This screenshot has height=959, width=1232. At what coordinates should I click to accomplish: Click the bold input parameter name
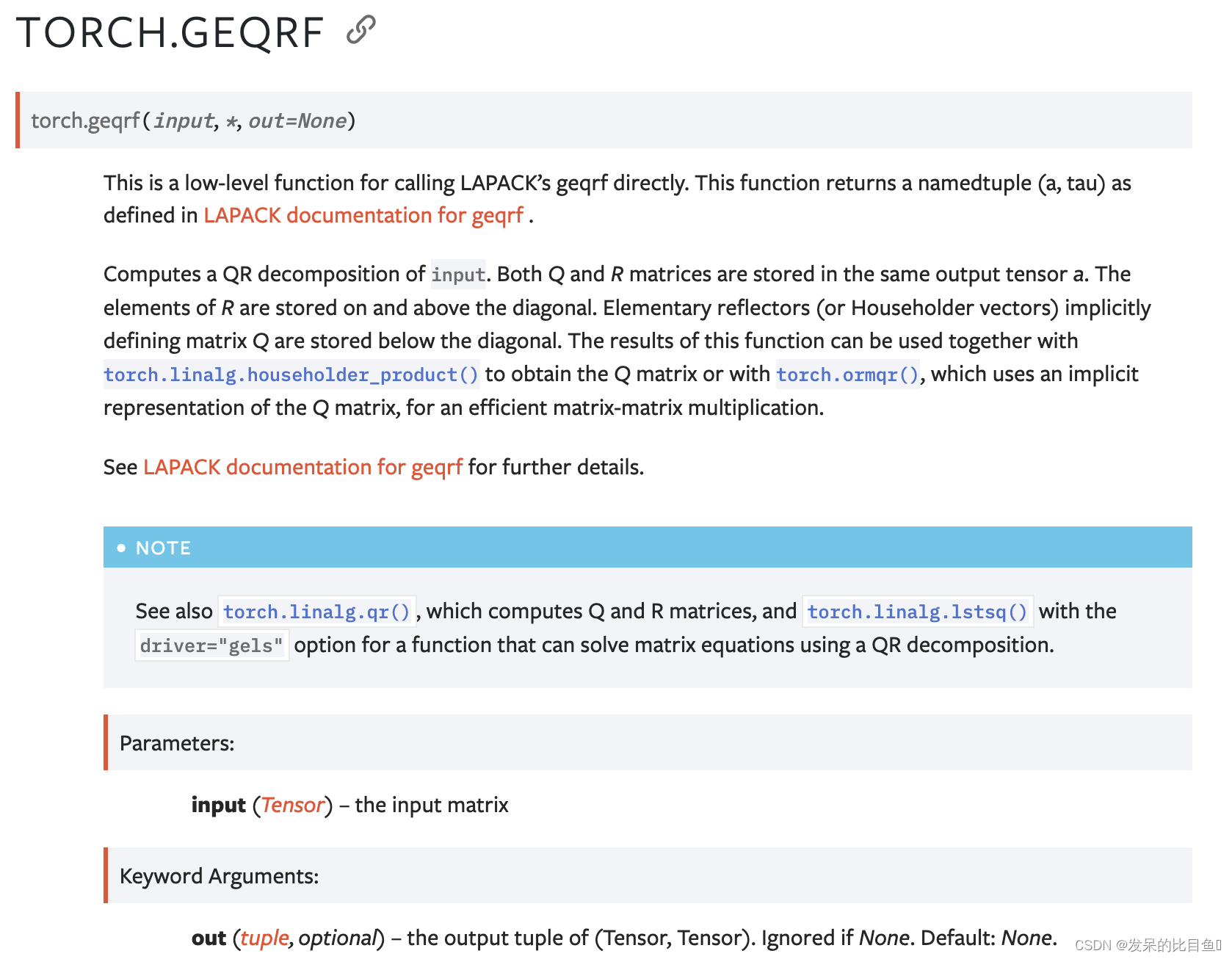pyautogui.click(x=217, y=805)
